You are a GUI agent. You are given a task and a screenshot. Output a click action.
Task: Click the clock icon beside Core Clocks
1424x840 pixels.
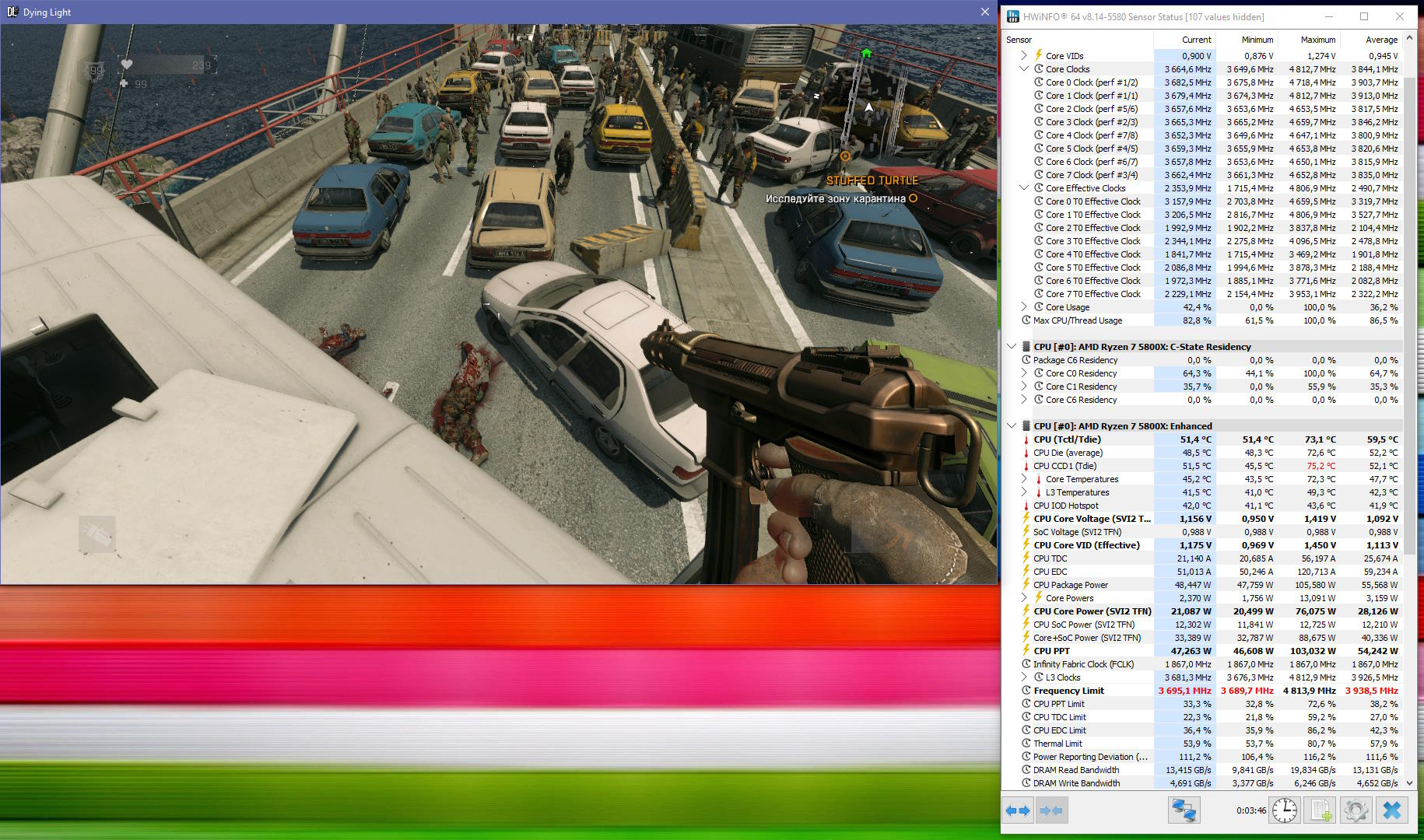tap(1038, 69)
